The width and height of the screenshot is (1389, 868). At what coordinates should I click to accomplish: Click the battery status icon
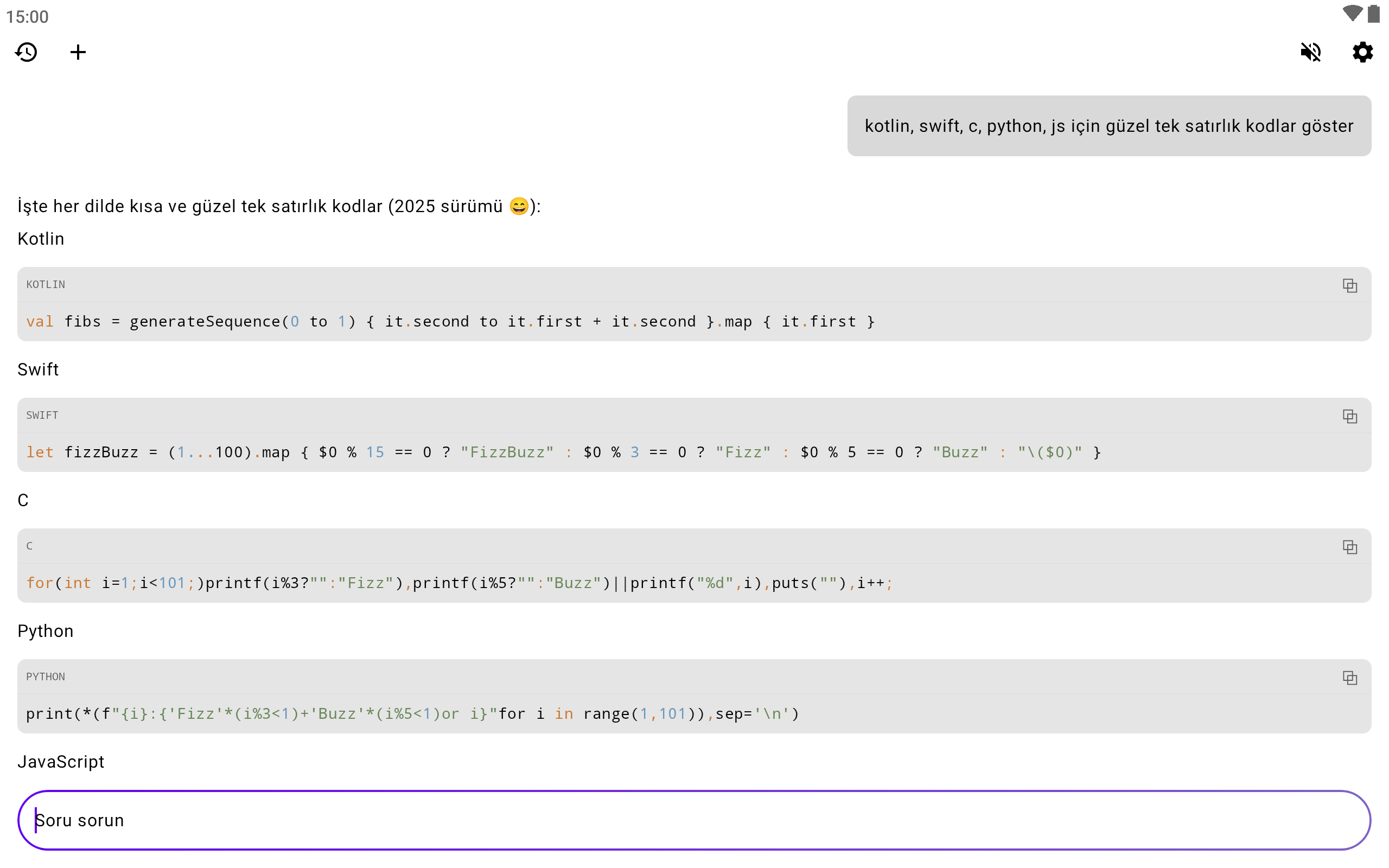pyautogui.click(x=1373, y=14)
